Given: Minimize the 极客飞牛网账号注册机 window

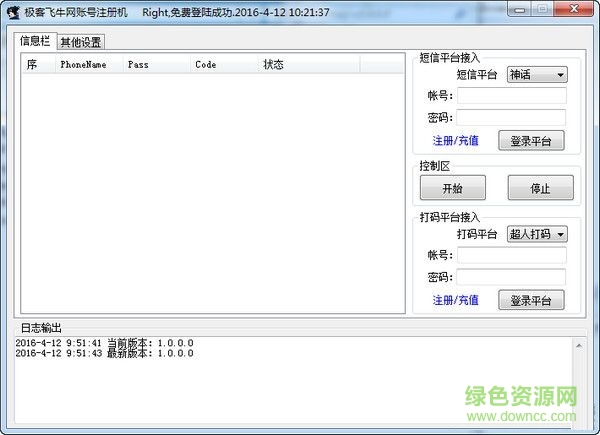Looking at the screenshot, I should 519,10.
